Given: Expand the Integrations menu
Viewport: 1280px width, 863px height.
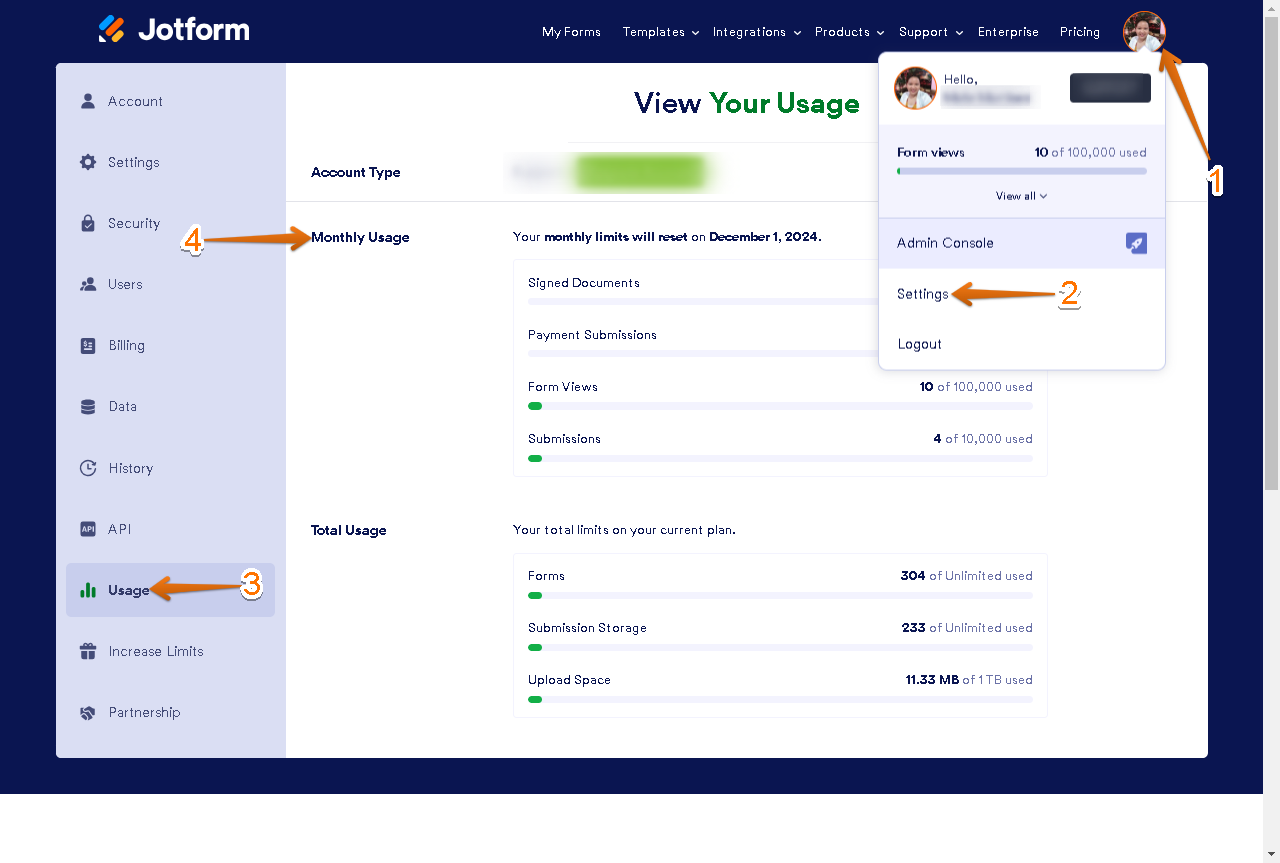Looking at the screenshot, I should (757, 32).
